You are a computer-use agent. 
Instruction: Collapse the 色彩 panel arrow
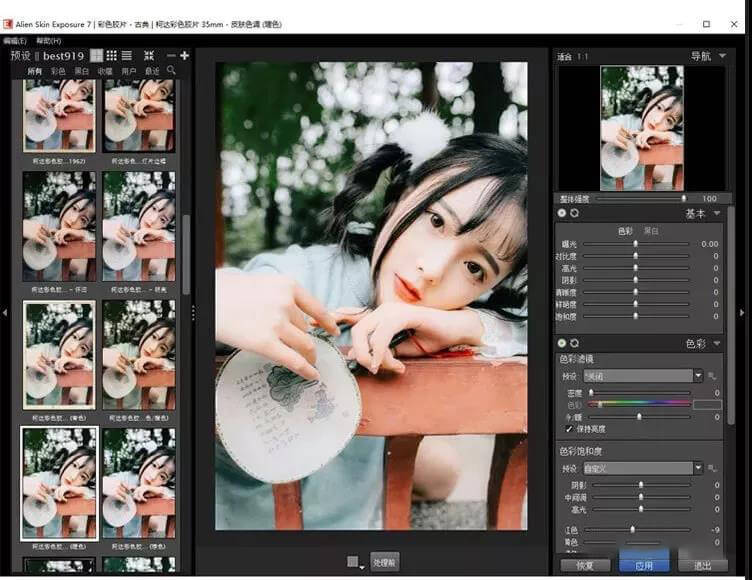pyautogui.click(x=717, y=343)
